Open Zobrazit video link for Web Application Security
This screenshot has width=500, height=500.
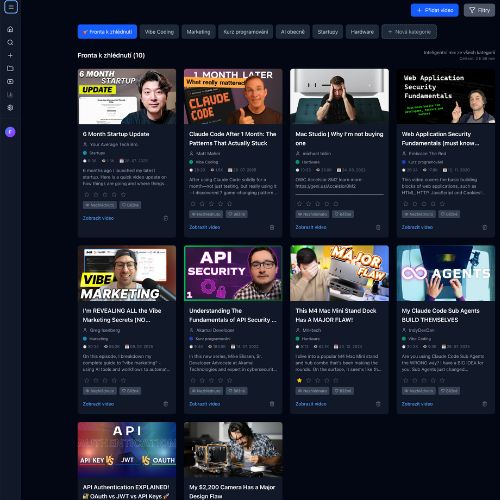point(417,227)
